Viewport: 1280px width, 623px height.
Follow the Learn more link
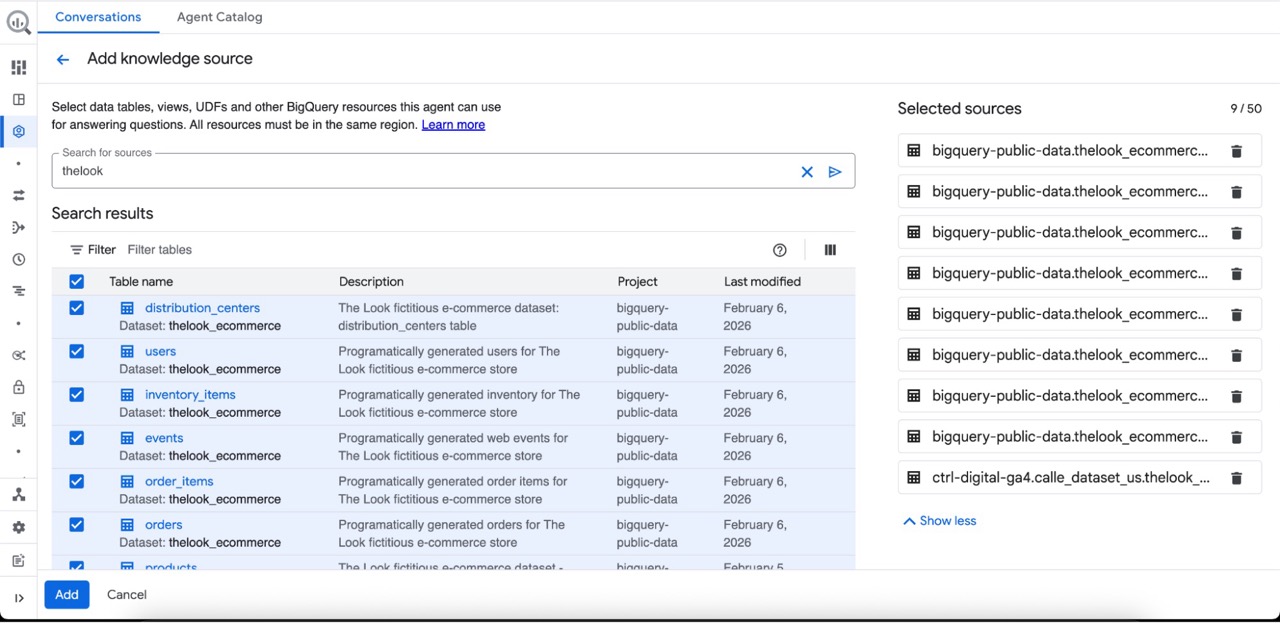point(453,125)
